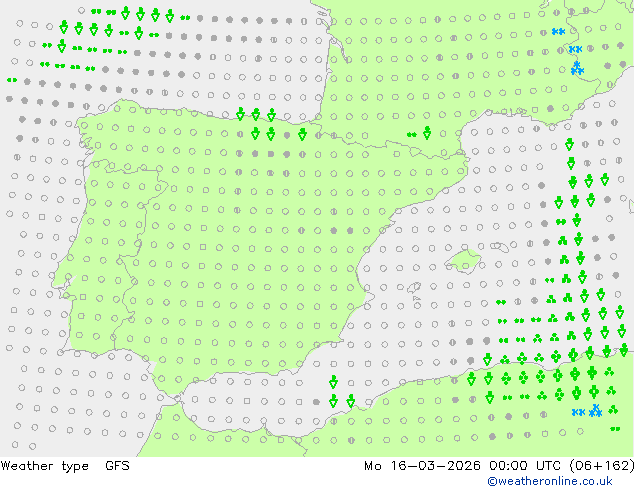Click the large blue snowflake symbol in Algeria
The width and height of the screenshot is (634, 490).
[595, 411]
